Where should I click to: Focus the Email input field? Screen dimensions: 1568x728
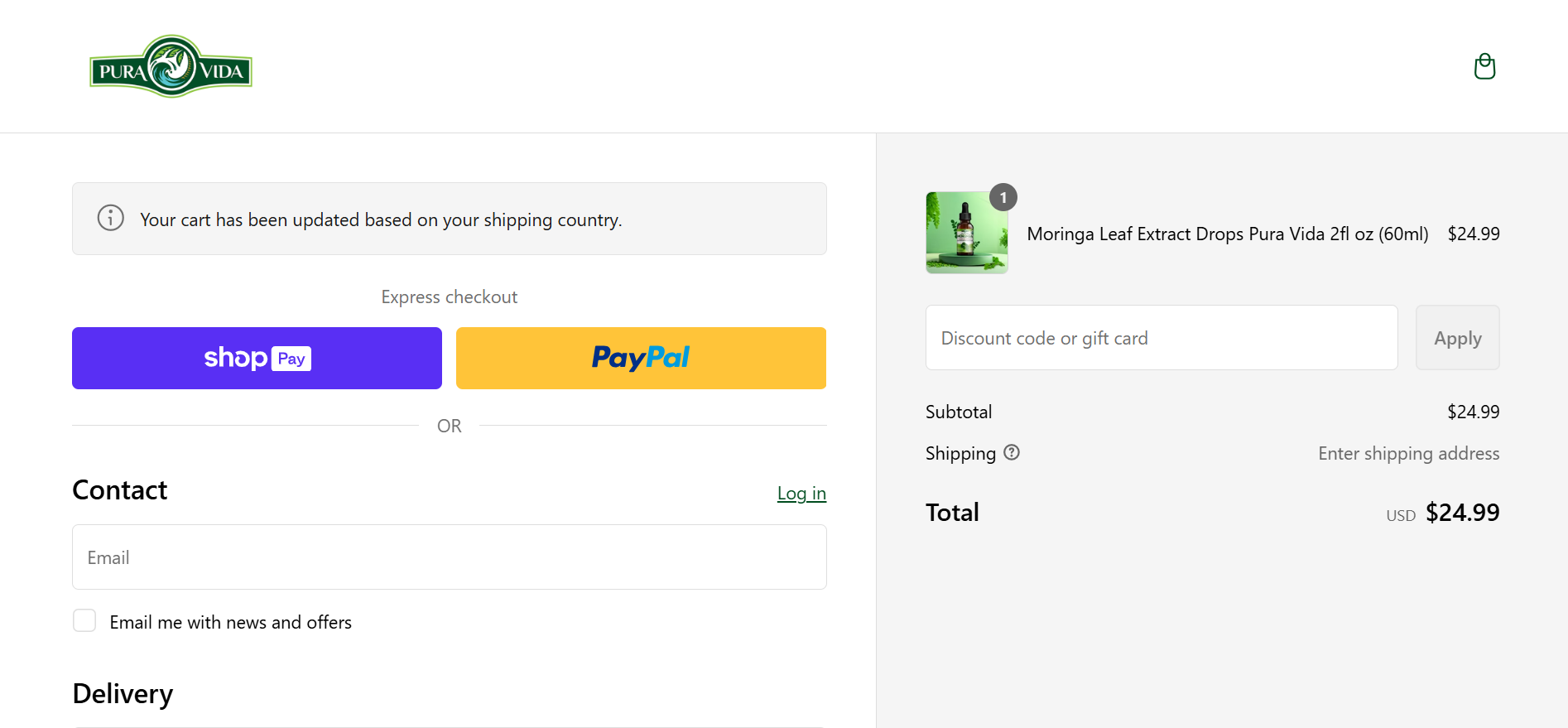coord(450,557)
